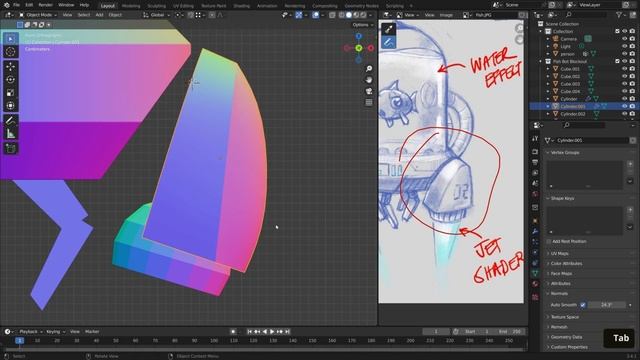
Task: Click the viewport pan hand icon
Action: click(x=369, y=80)
